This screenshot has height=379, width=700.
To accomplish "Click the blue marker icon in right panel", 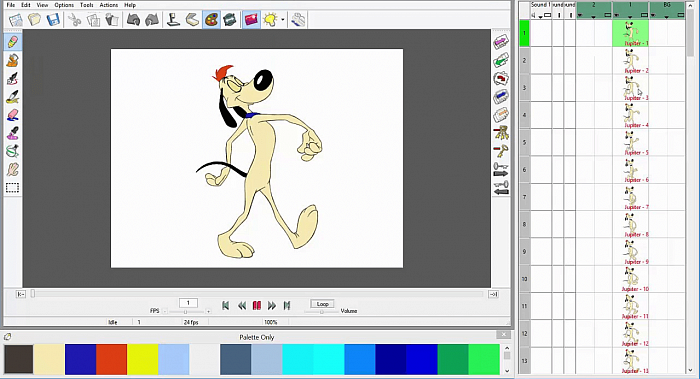I will 501,97.
